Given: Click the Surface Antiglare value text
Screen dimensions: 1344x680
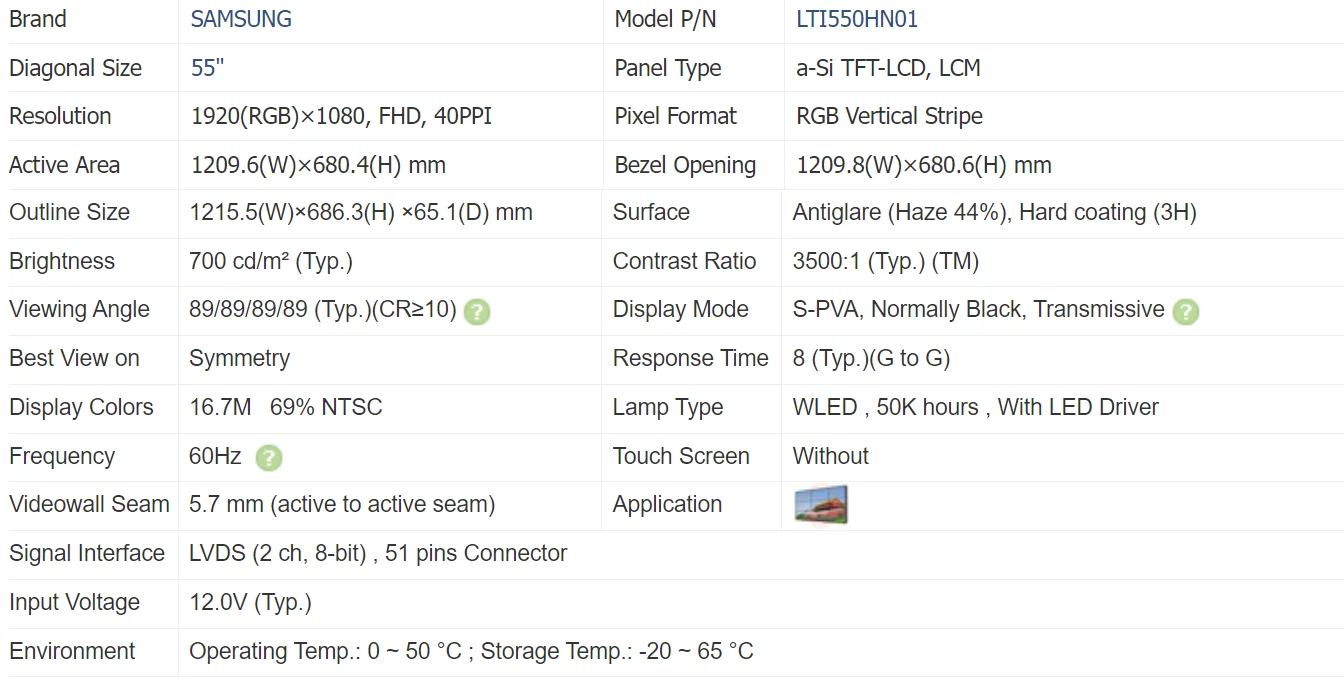Looking at the screenshot, I should tap(994, 212).
